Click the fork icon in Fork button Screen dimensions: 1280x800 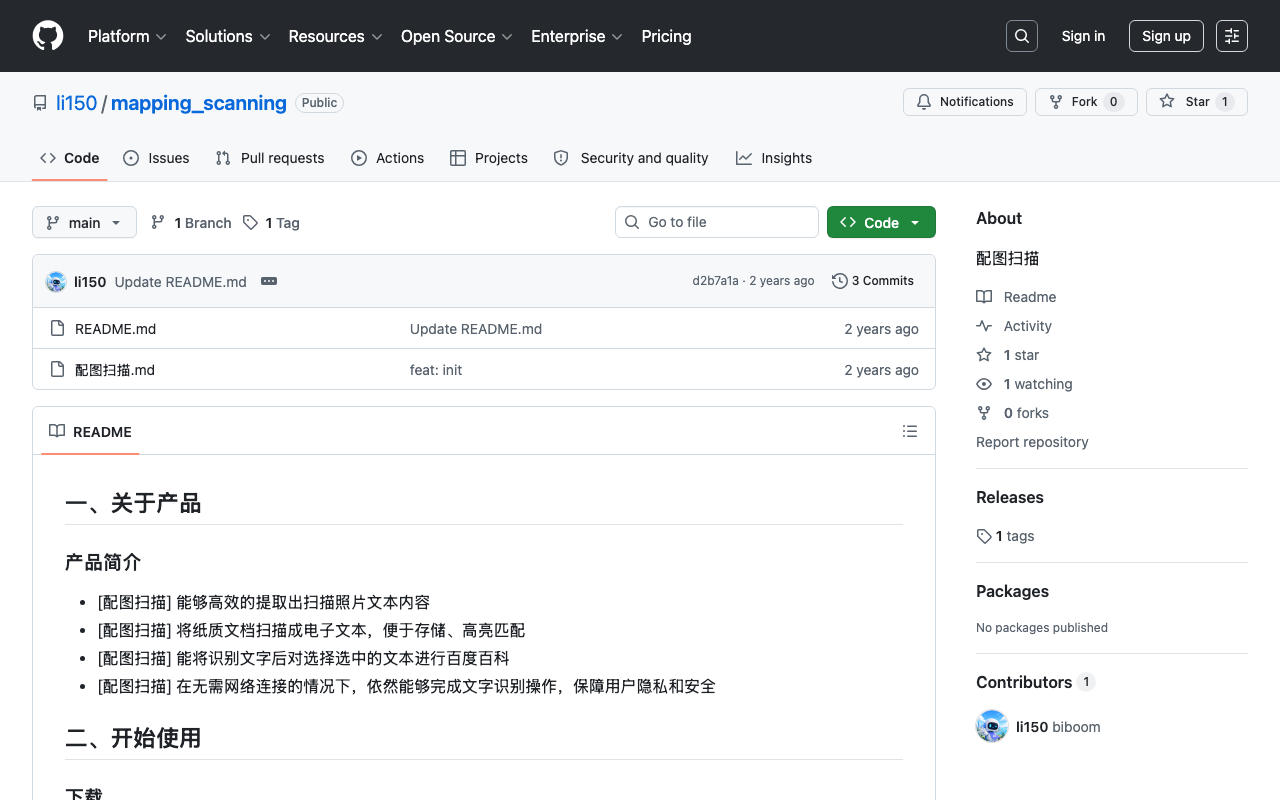coord(1056,102)
